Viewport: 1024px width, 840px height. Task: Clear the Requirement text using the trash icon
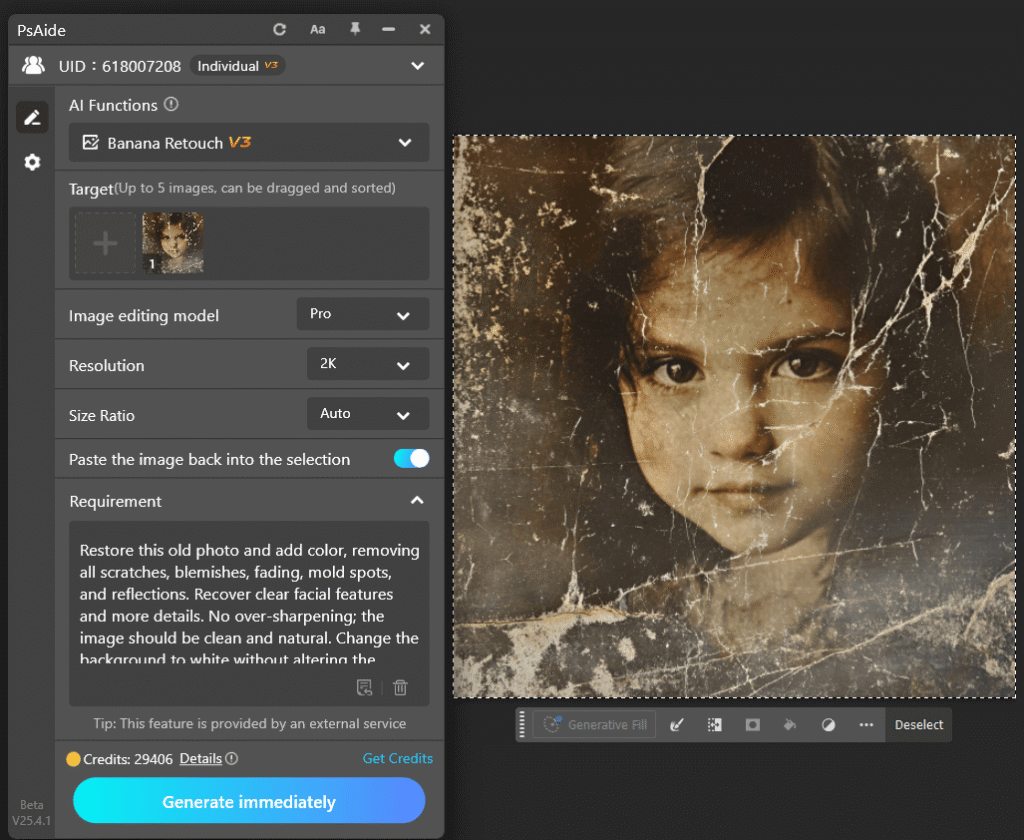(x=400, y=687)
